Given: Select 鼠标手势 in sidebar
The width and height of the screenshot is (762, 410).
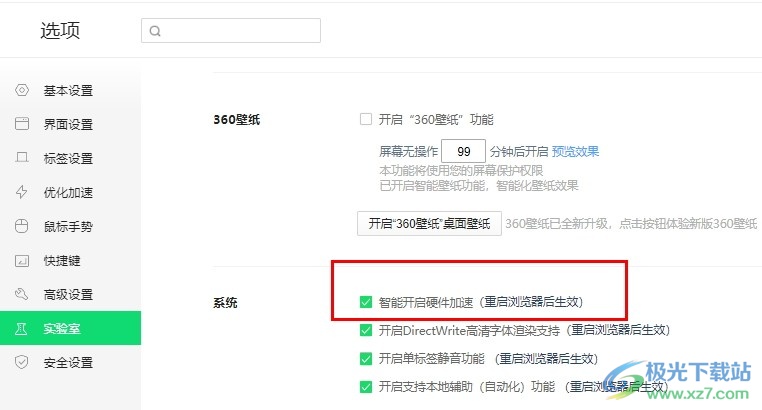Looking at the screenshot, I should click(x=70, y=226).
